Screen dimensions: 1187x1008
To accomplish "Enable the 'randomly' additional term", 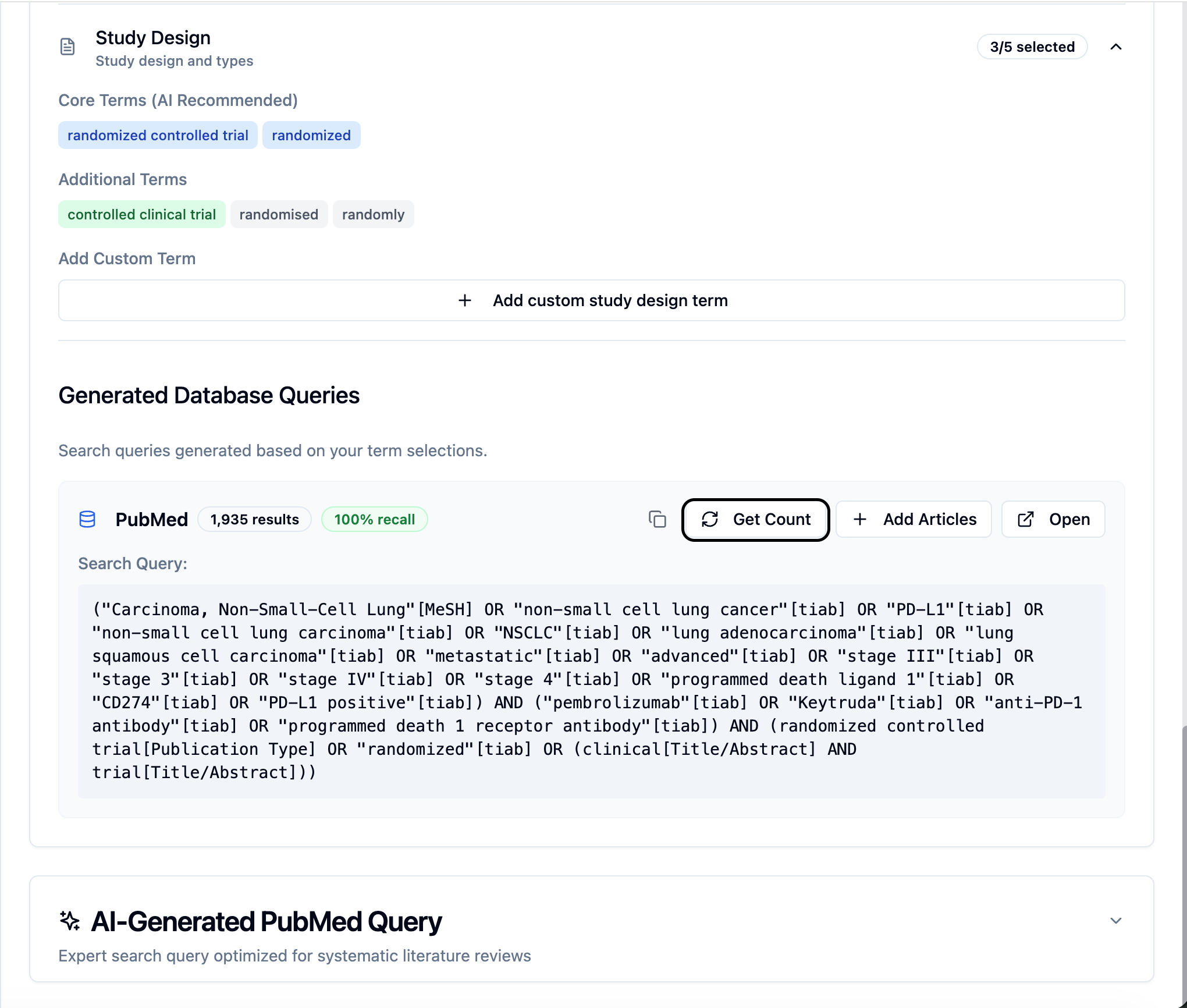I will [x=373, y=214].
